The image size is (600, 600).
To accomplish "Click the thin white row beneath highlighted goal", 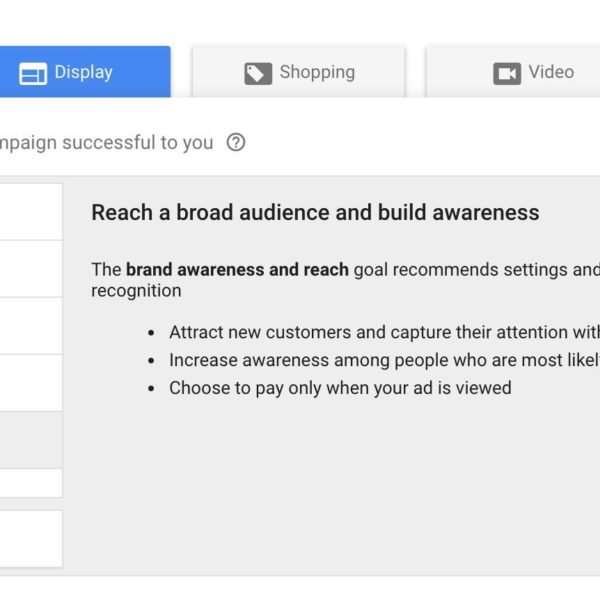I will (x=30, y=483).
